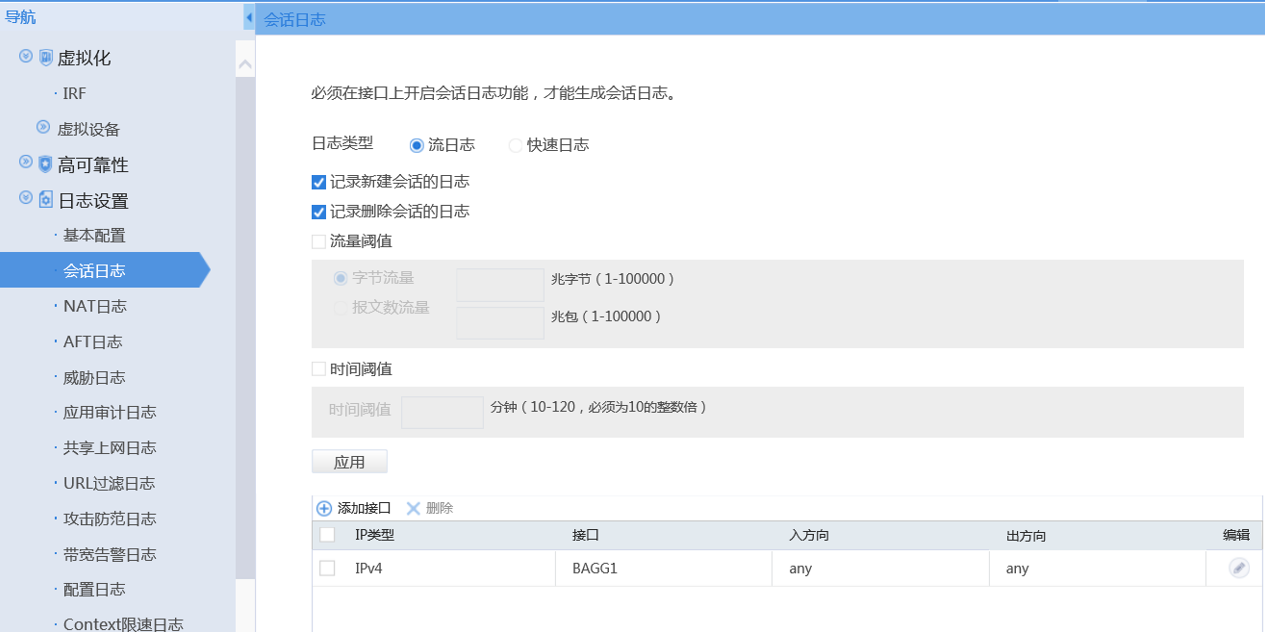Click the 会话日志 page title bar

pyautogui.click(x=760, y=19)
